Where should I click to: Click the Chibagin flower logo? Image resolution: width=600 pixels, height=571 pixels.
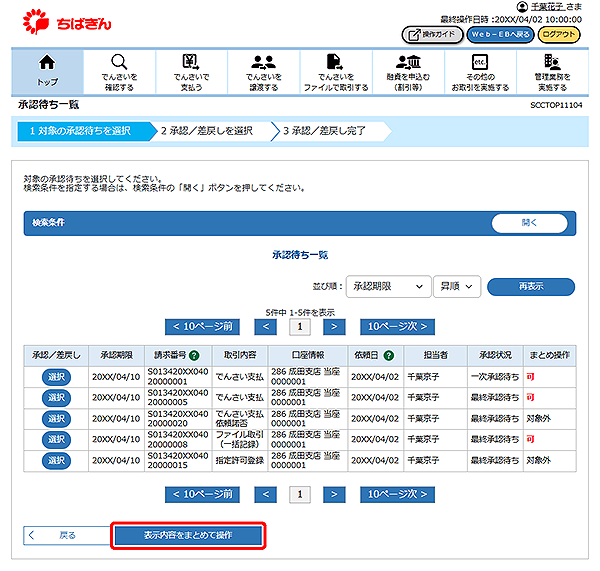pyautogui.click(x=36, y=22)
